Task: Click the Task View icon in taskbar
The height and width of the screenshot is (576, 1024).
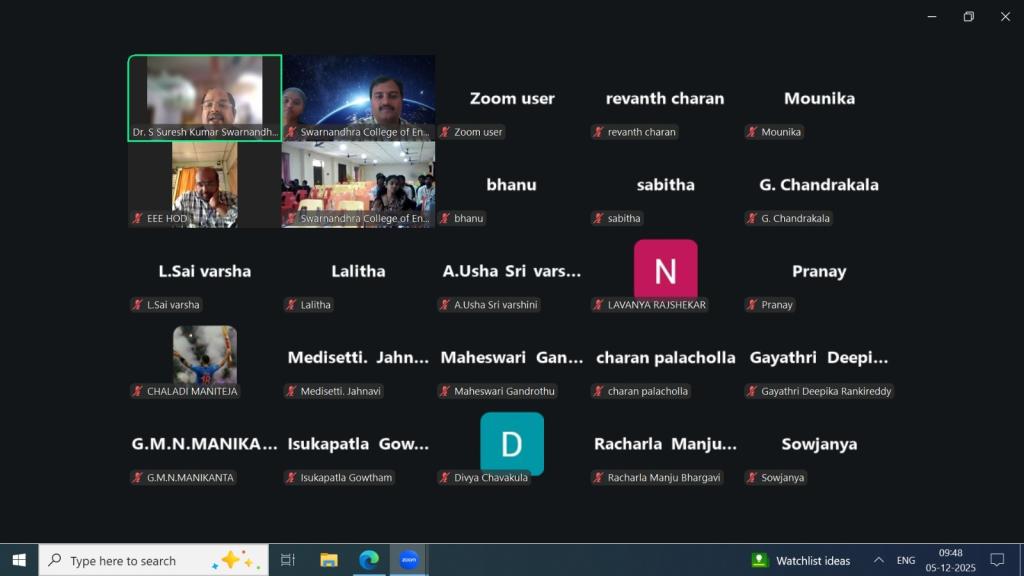Action: (288, 560)
